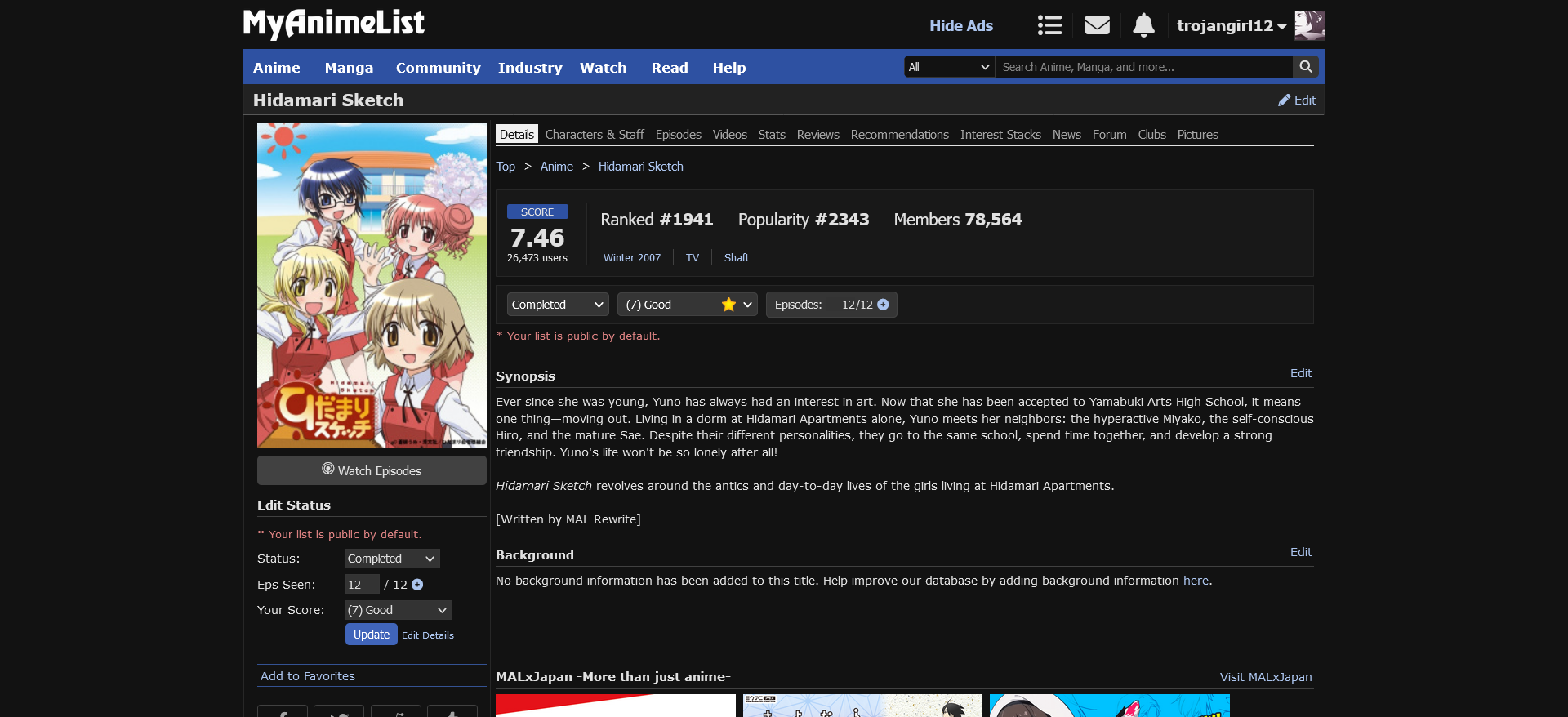Open sidebar Status Completed dropdown

(x=392, y=559)
